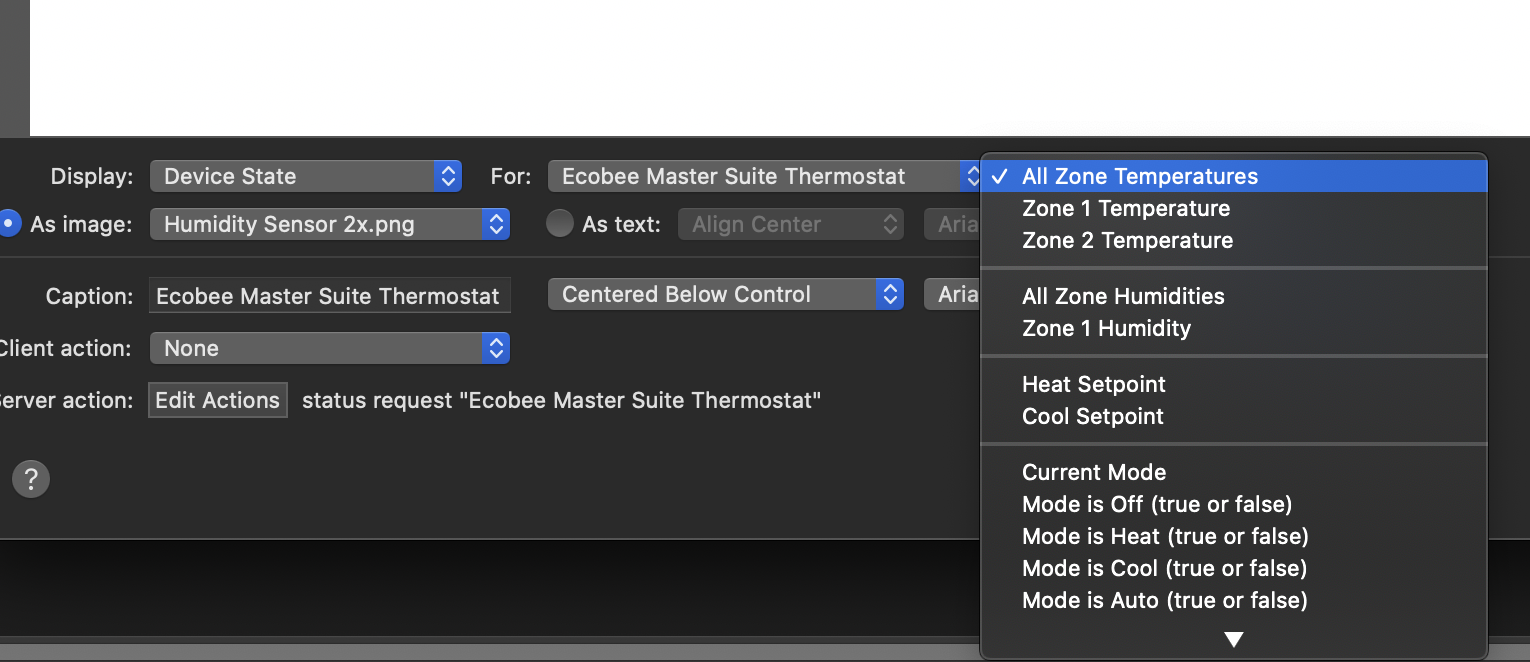The height and width of the screenshot is (662, 1530).
Task: Click the Edit Actions button
Action: 218,400
